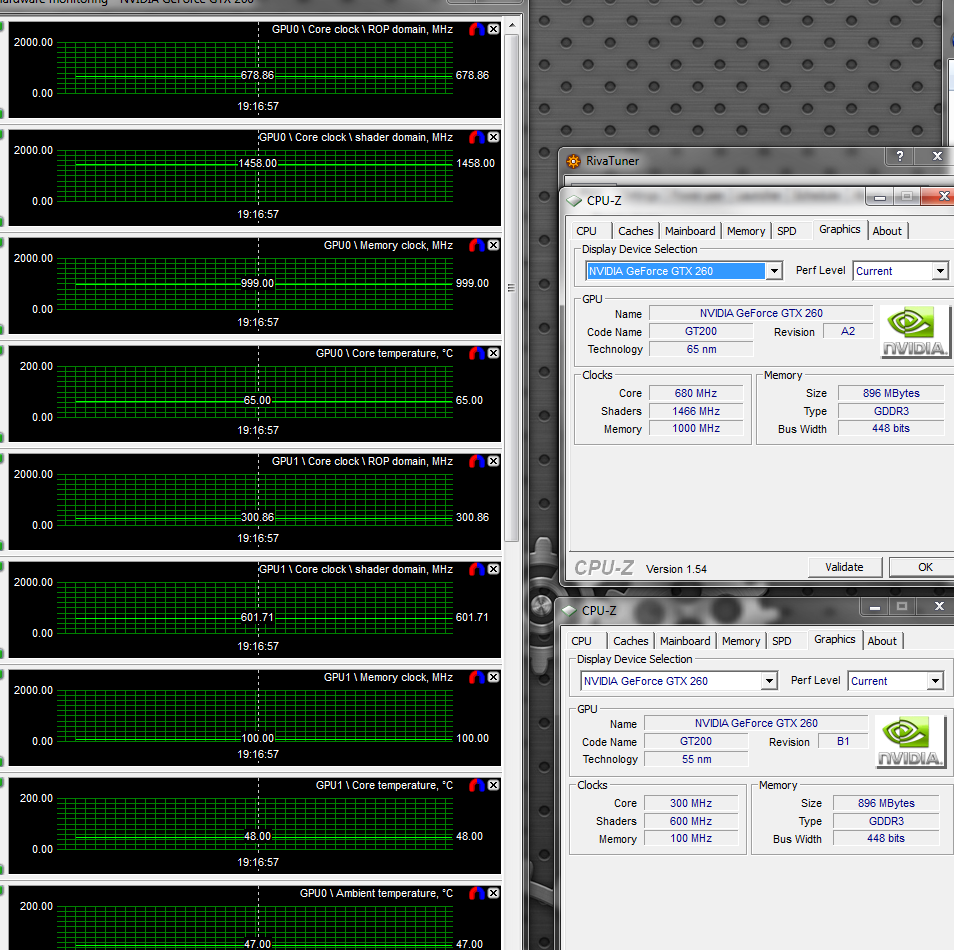Click magnet icon on GPU0 ROP domain graph
This screenshot has height=950, width=954.
tap(477, 29)
